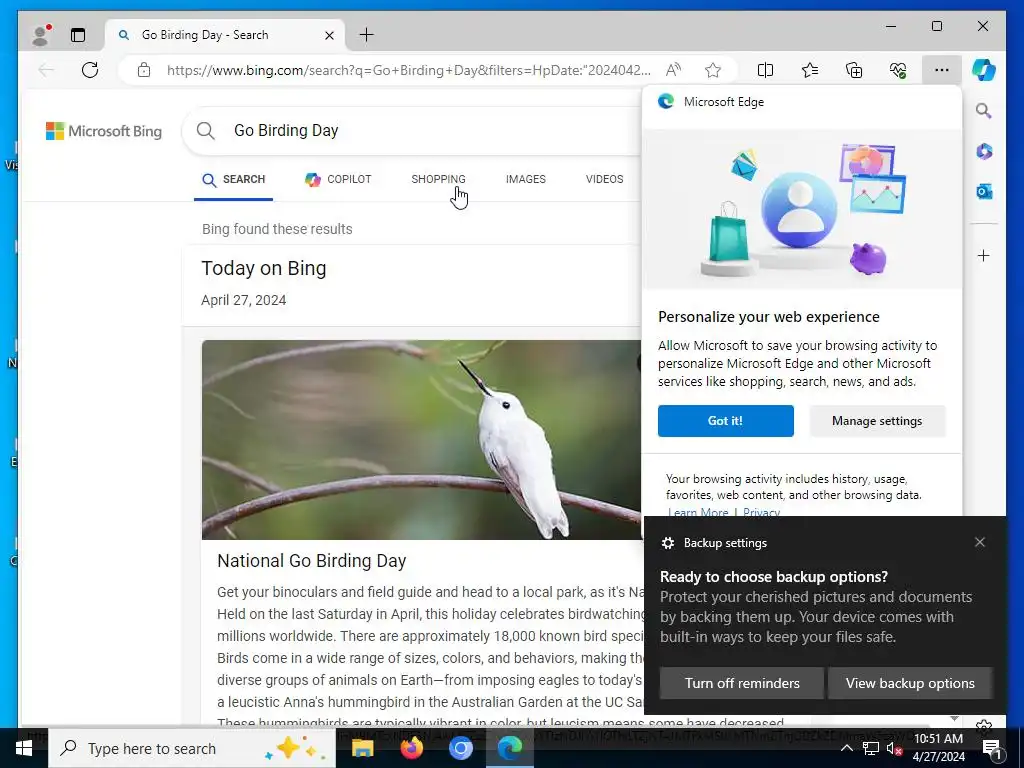
Task: Open Firefox from the taskbar
Action: [411, 748]
